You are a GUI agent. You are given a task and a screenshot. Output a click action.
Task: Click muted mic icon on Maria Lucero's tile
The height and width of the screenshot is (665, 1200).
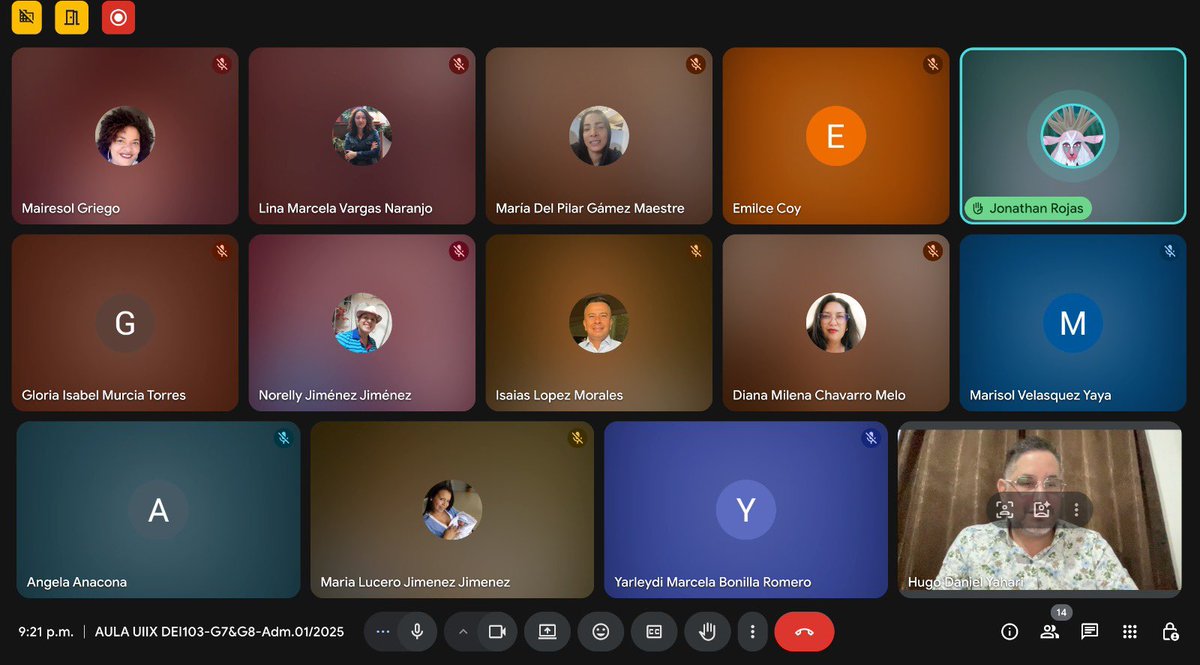click(x=577, y=438)
